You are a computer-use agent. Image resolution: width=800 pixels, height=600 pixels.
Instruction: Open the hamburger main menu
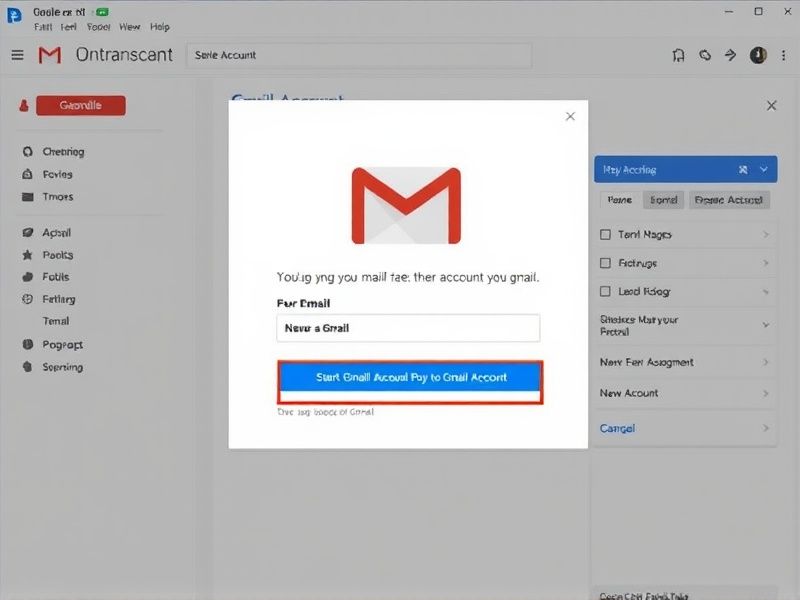click(17, 55)
